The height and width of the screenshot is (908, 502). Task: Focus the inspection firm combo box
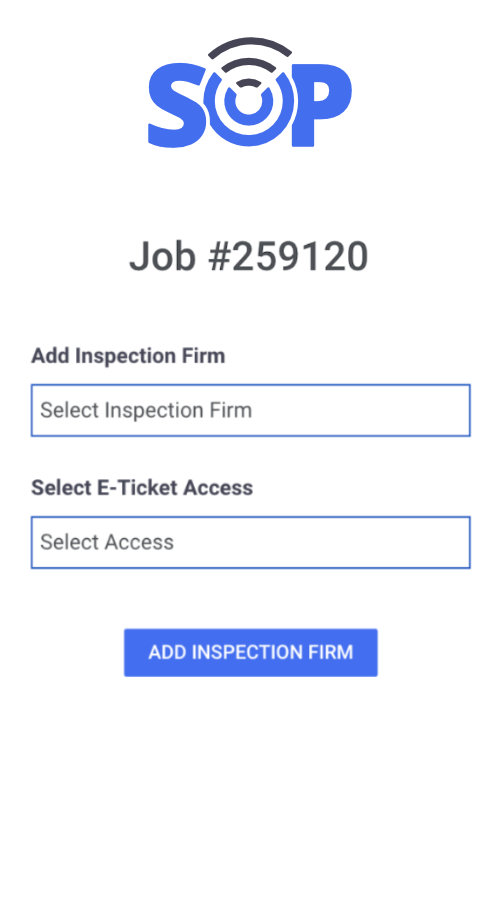point(251,410)
